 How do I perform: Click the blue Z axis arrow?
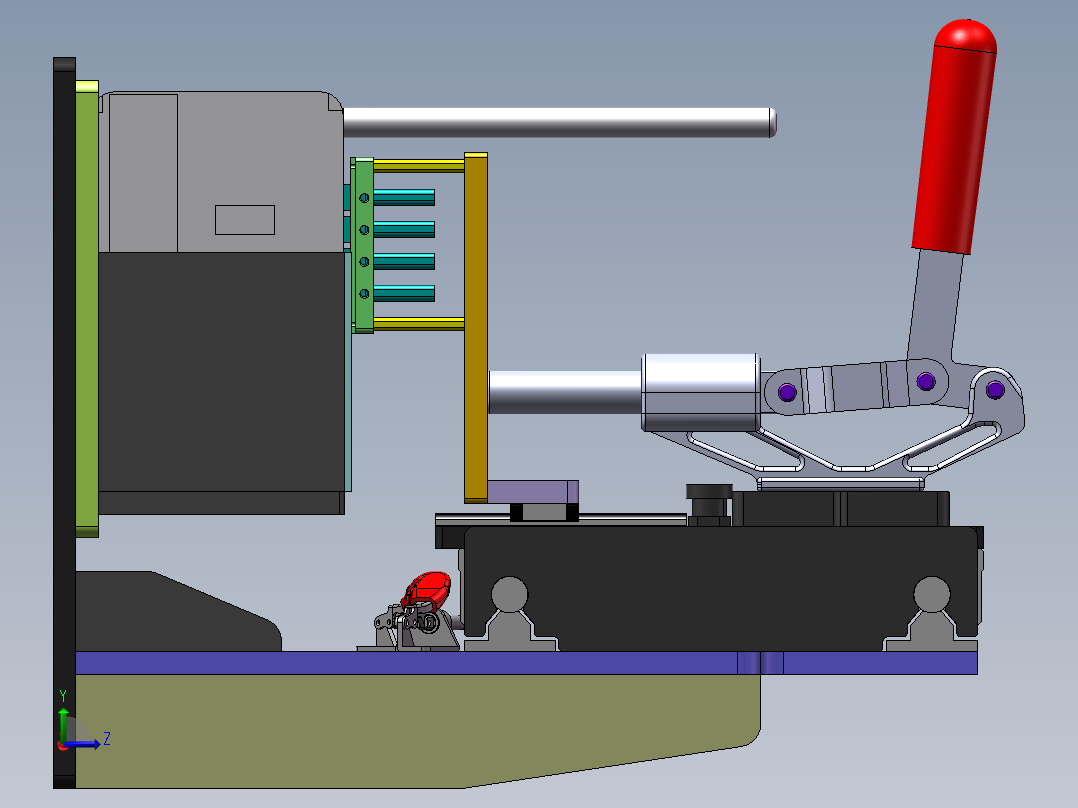(82, 744)
